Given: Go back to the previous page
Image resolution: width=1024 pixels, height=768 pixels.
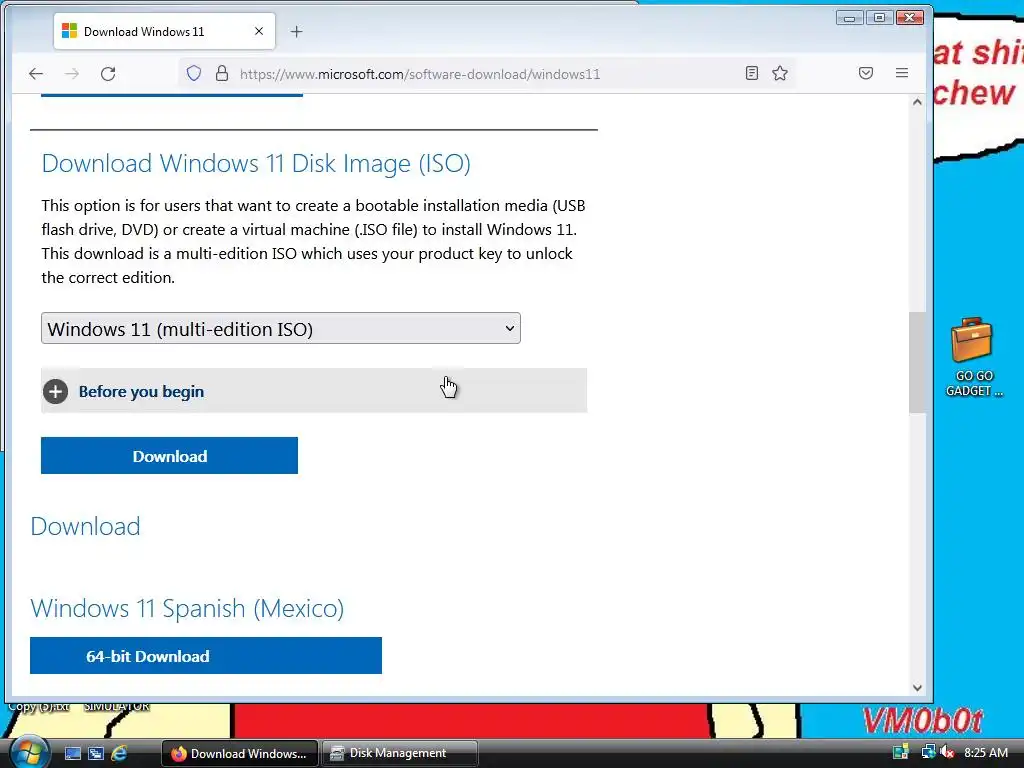Looking at the screenshot, I should click(x=36, y=74).
